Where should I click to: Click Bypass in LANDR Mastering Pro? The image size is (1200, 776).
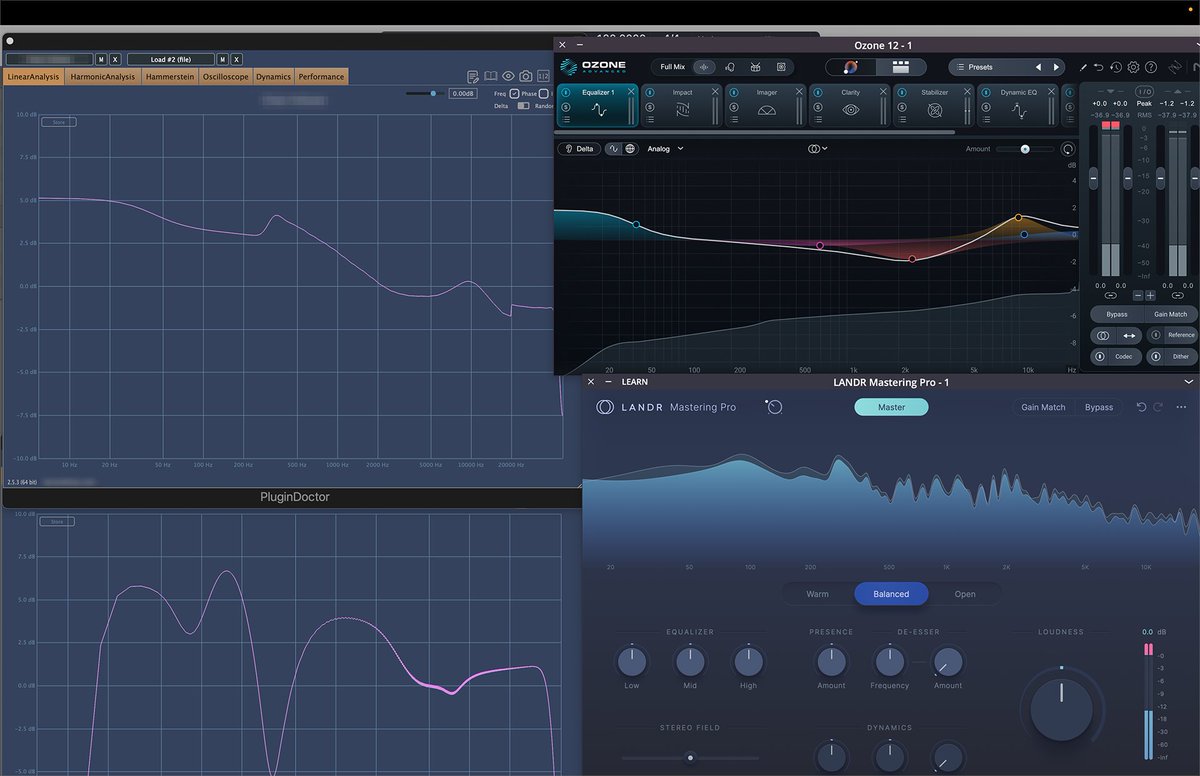point(1099,407)
